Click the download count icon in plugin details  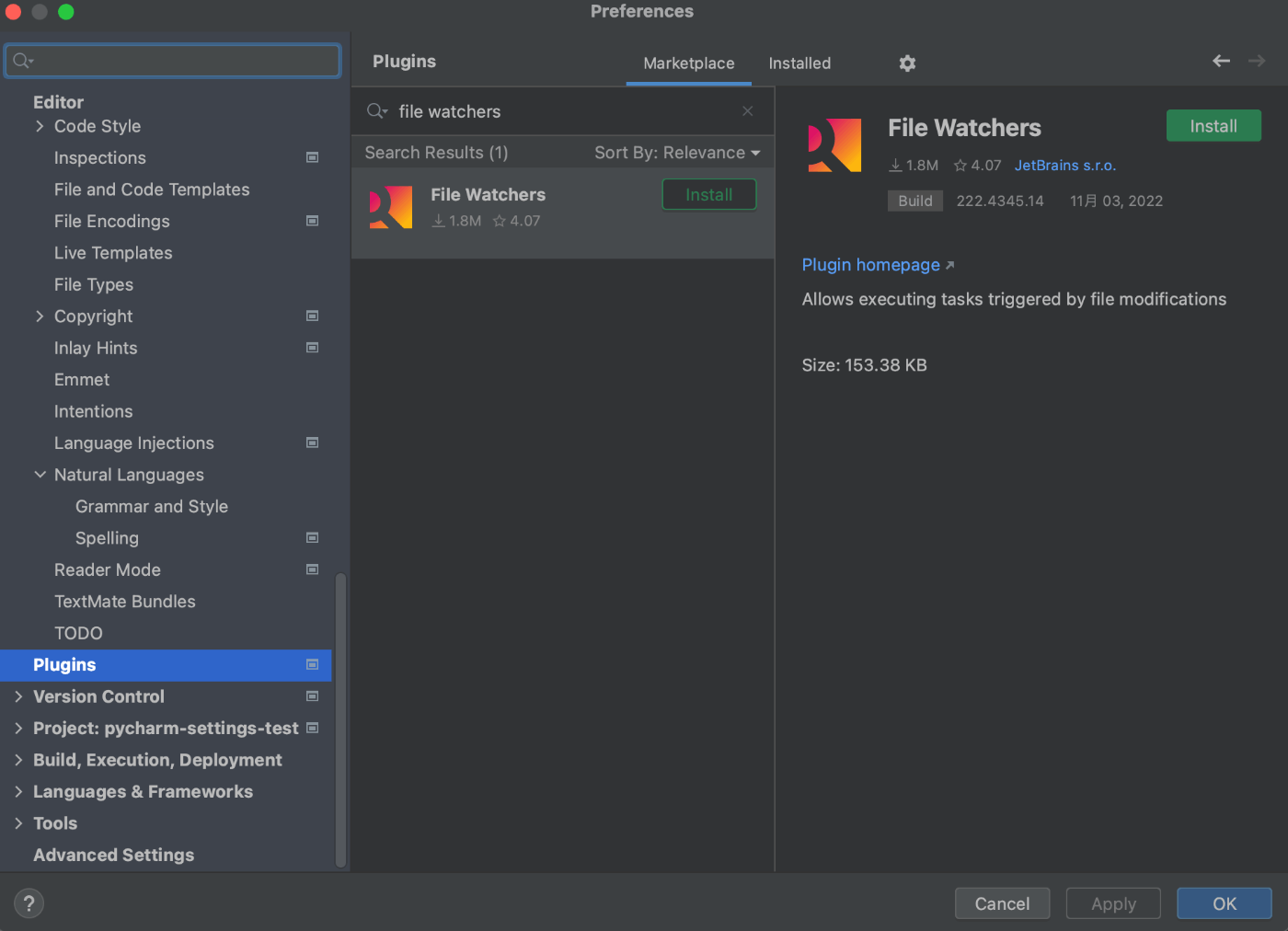pyautogui.click(x=895, y=166)
